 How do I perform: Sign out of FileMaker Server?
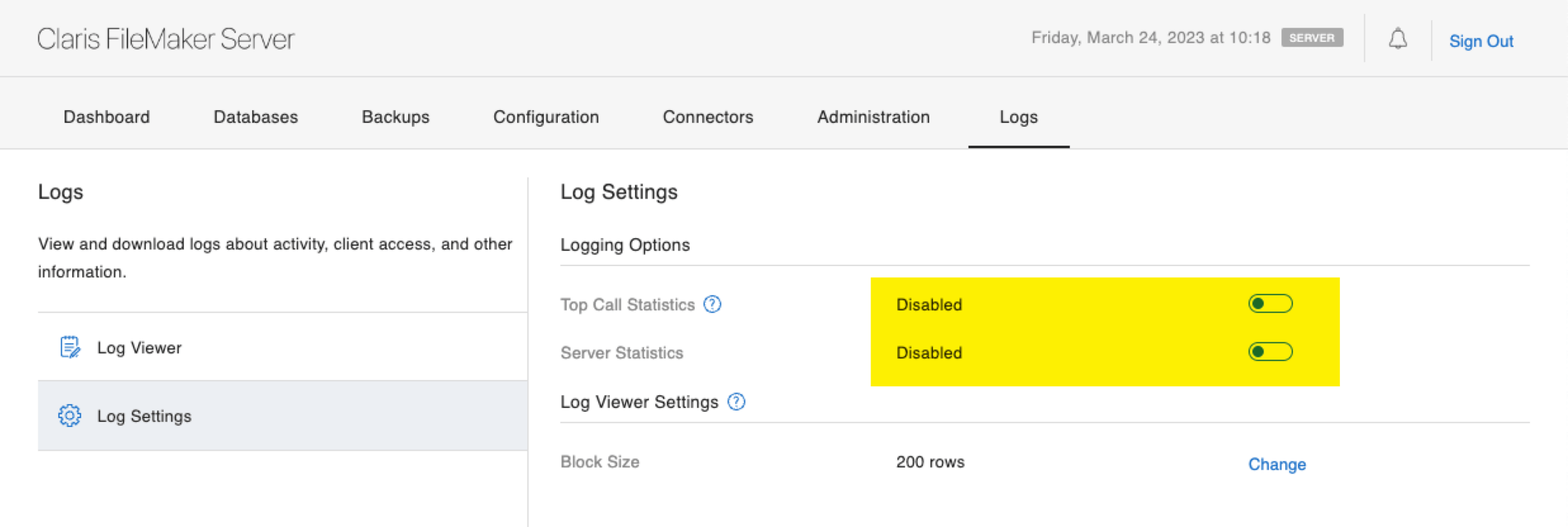1481,41
